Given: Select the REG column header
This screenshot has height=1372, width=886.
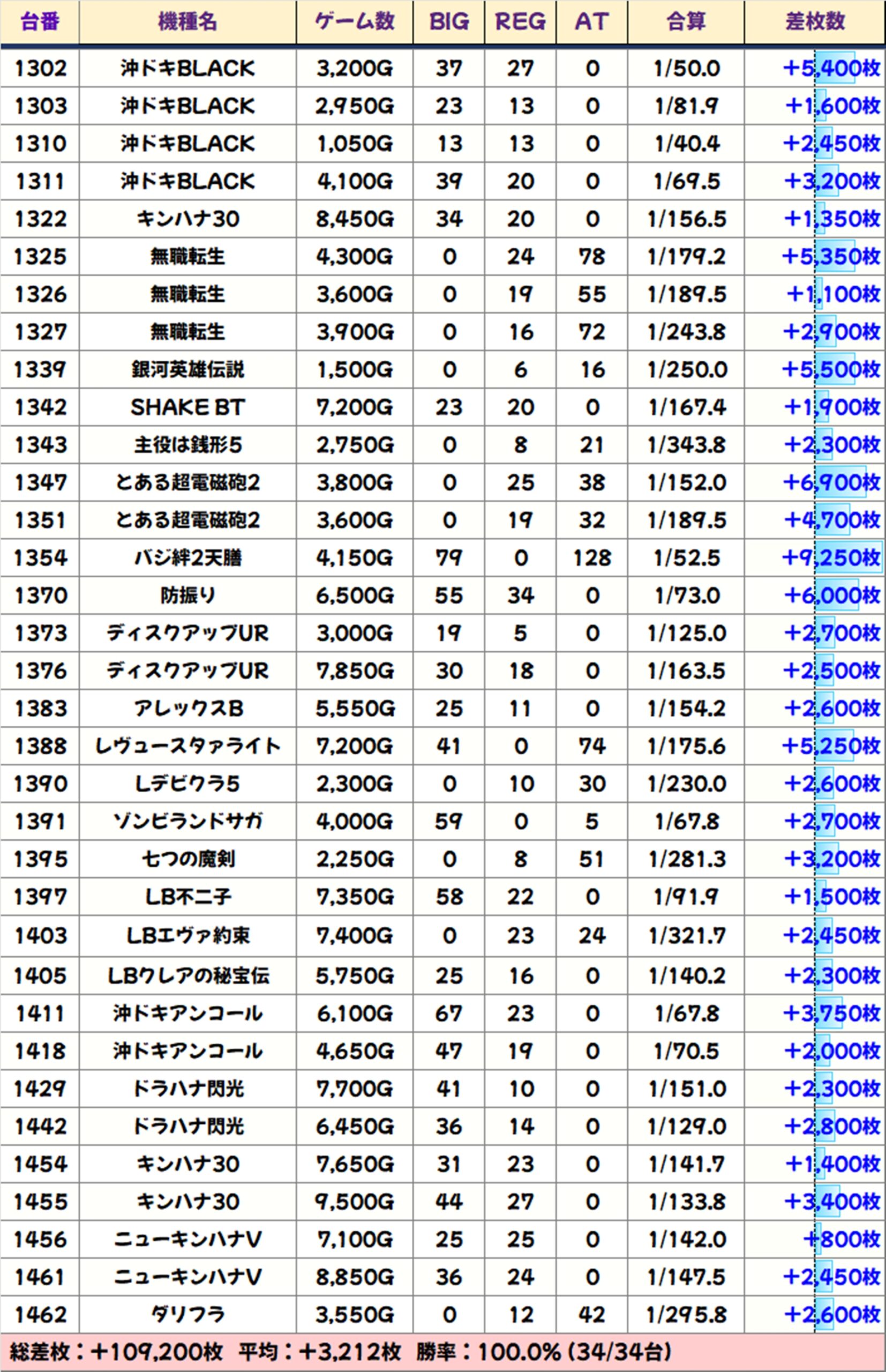Looking at the screenshot, I should 520,22.
